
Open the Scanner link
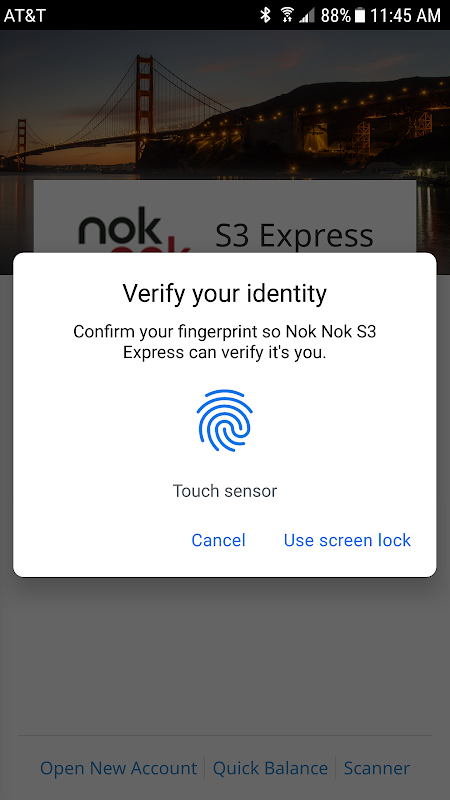pyautogui.click(x=377, y=768)
